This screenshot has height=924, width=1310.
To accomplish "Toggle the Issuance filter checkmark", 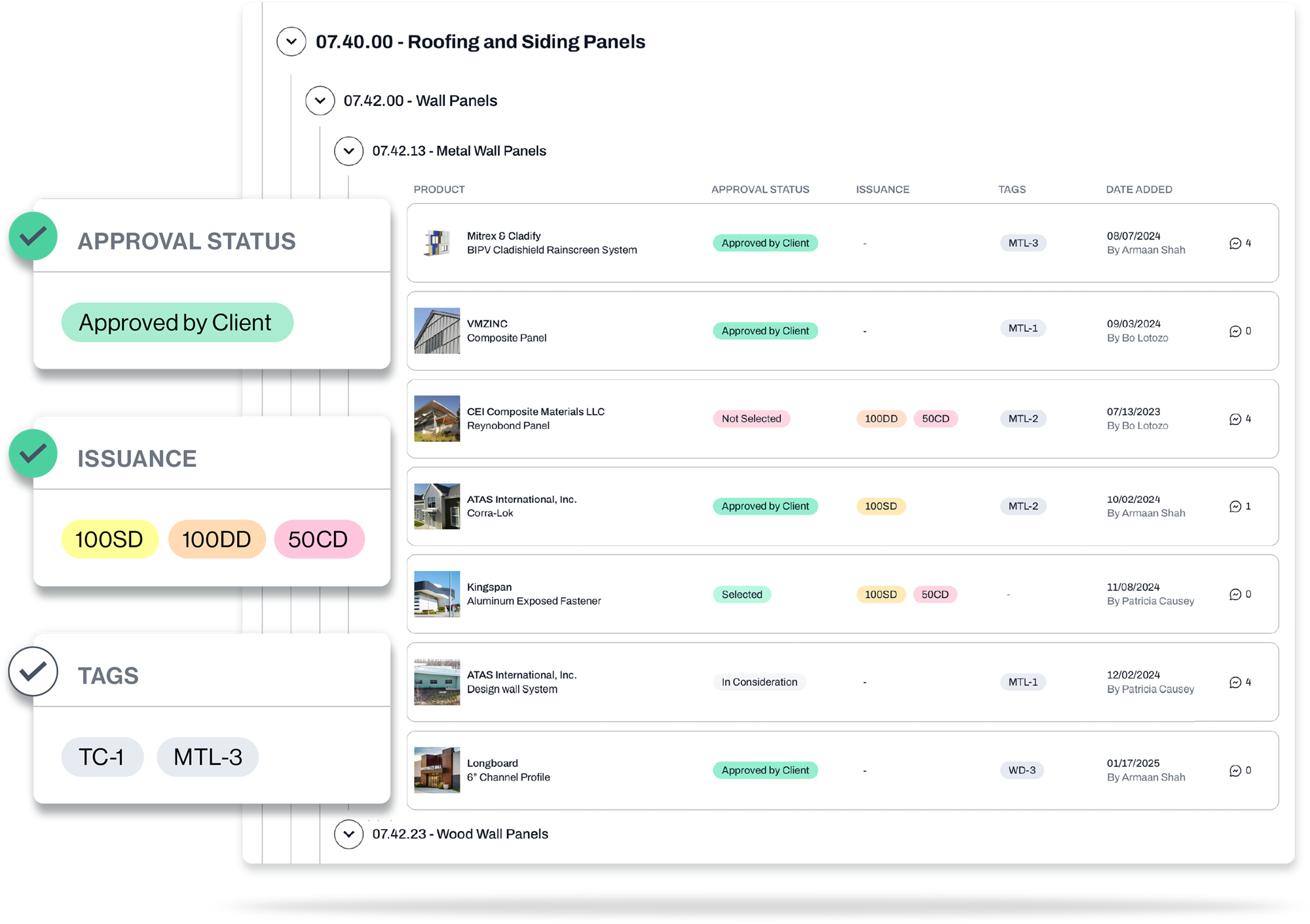I will 32,454.
